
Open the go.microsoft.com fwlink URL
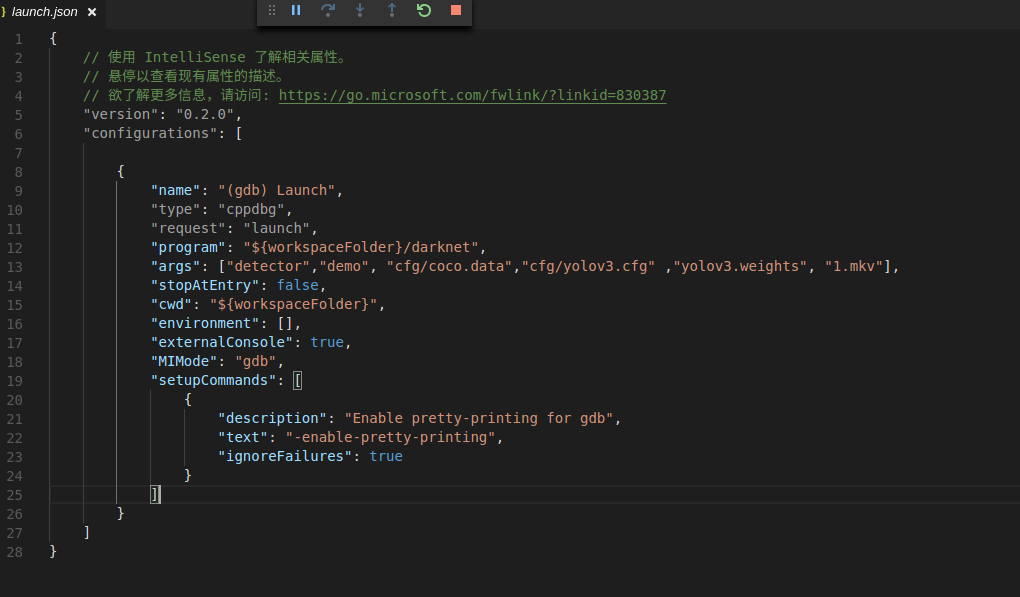(472, 95)
